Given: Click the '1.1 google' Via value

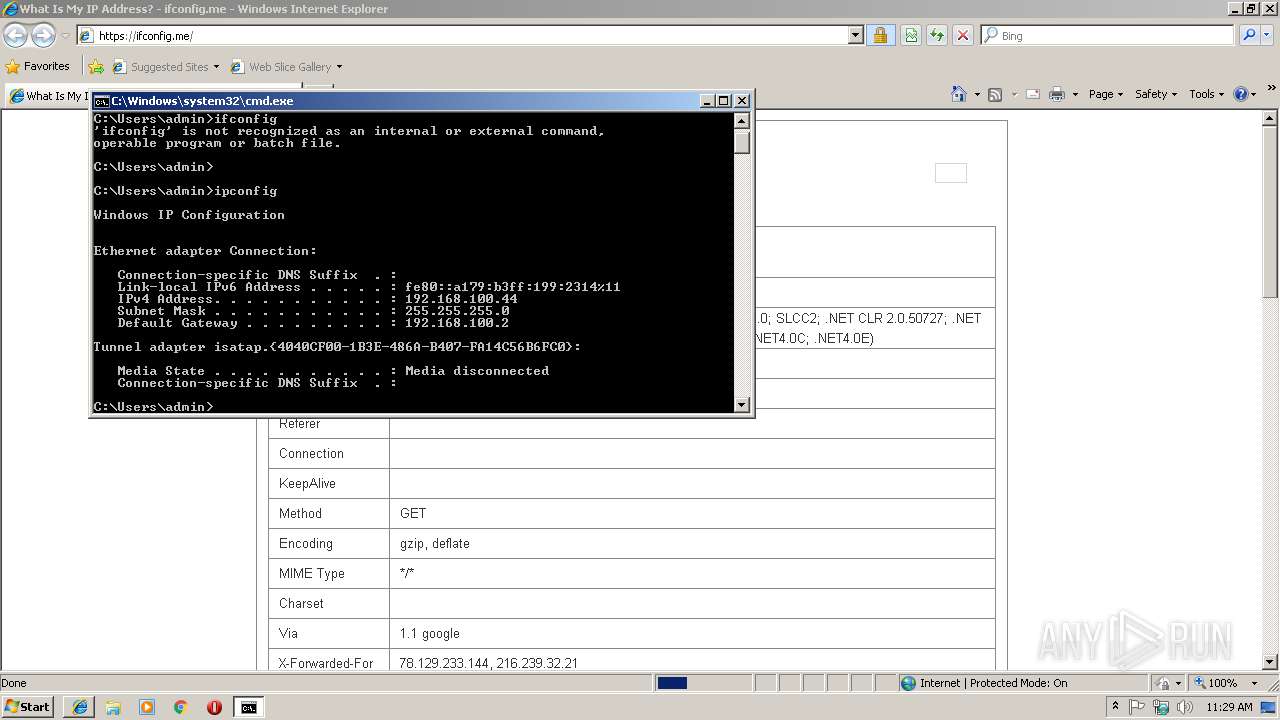Looking at the screenshot, I should coord(430,633).
